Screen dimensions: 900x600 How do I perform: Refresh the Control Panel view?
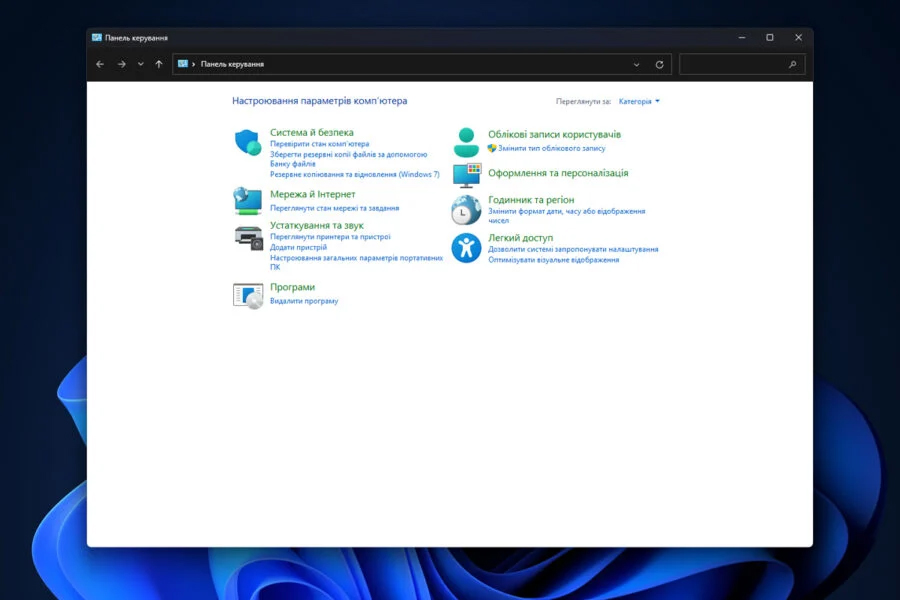pyautogui.click(x=659, y=64)
